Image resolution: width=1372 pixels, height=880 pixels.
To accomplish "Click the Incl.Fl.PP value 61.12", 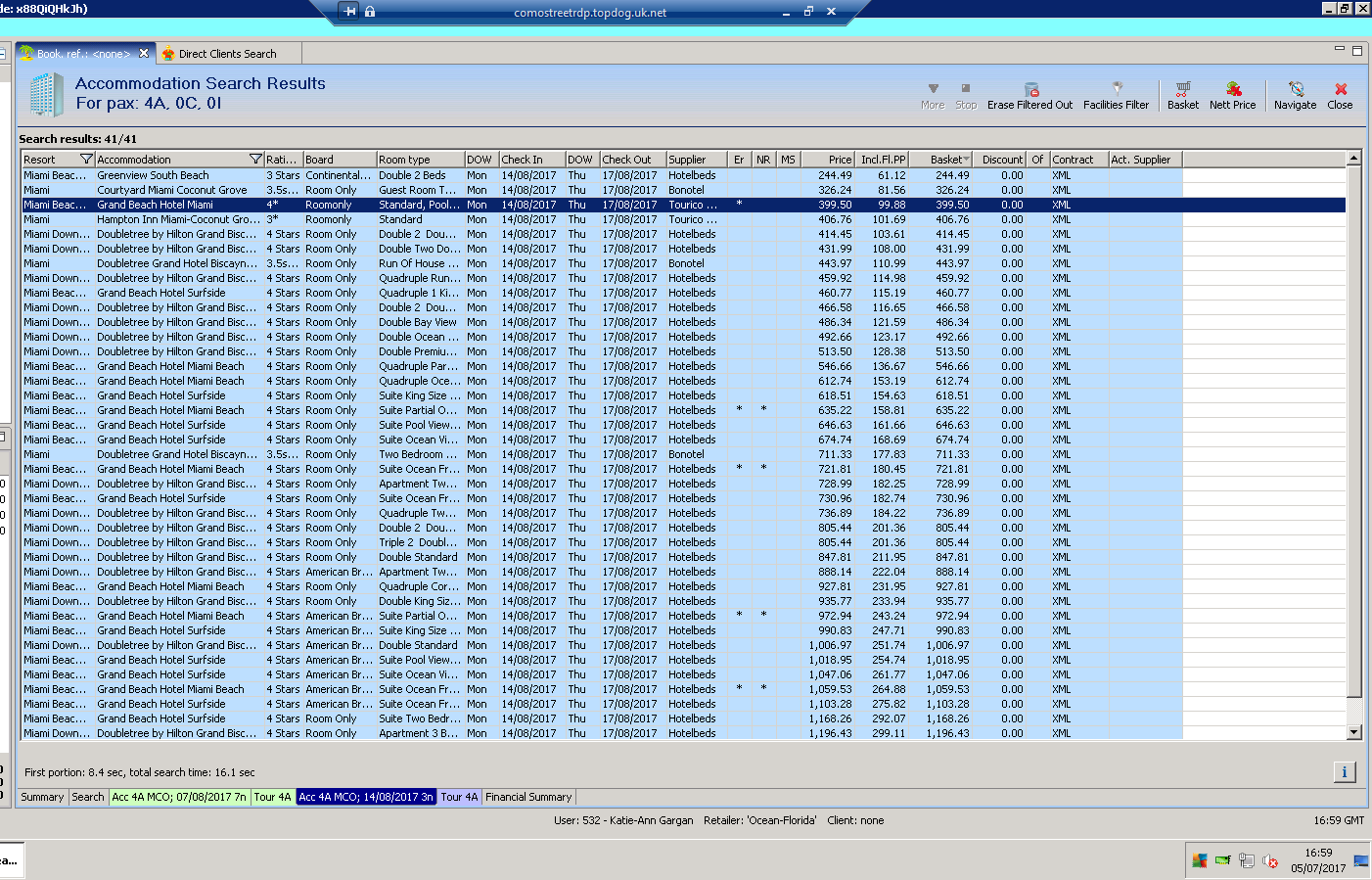I will [892, 175].
